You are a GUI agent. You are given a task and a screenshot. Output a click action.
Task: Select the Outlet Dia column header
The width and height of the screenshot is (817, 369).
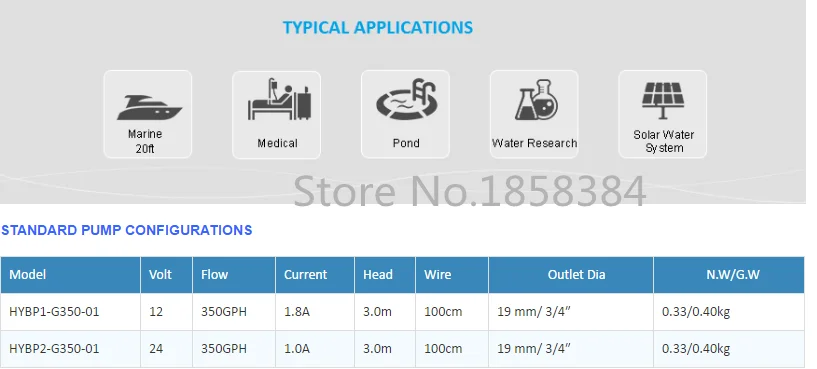(576, 274)
